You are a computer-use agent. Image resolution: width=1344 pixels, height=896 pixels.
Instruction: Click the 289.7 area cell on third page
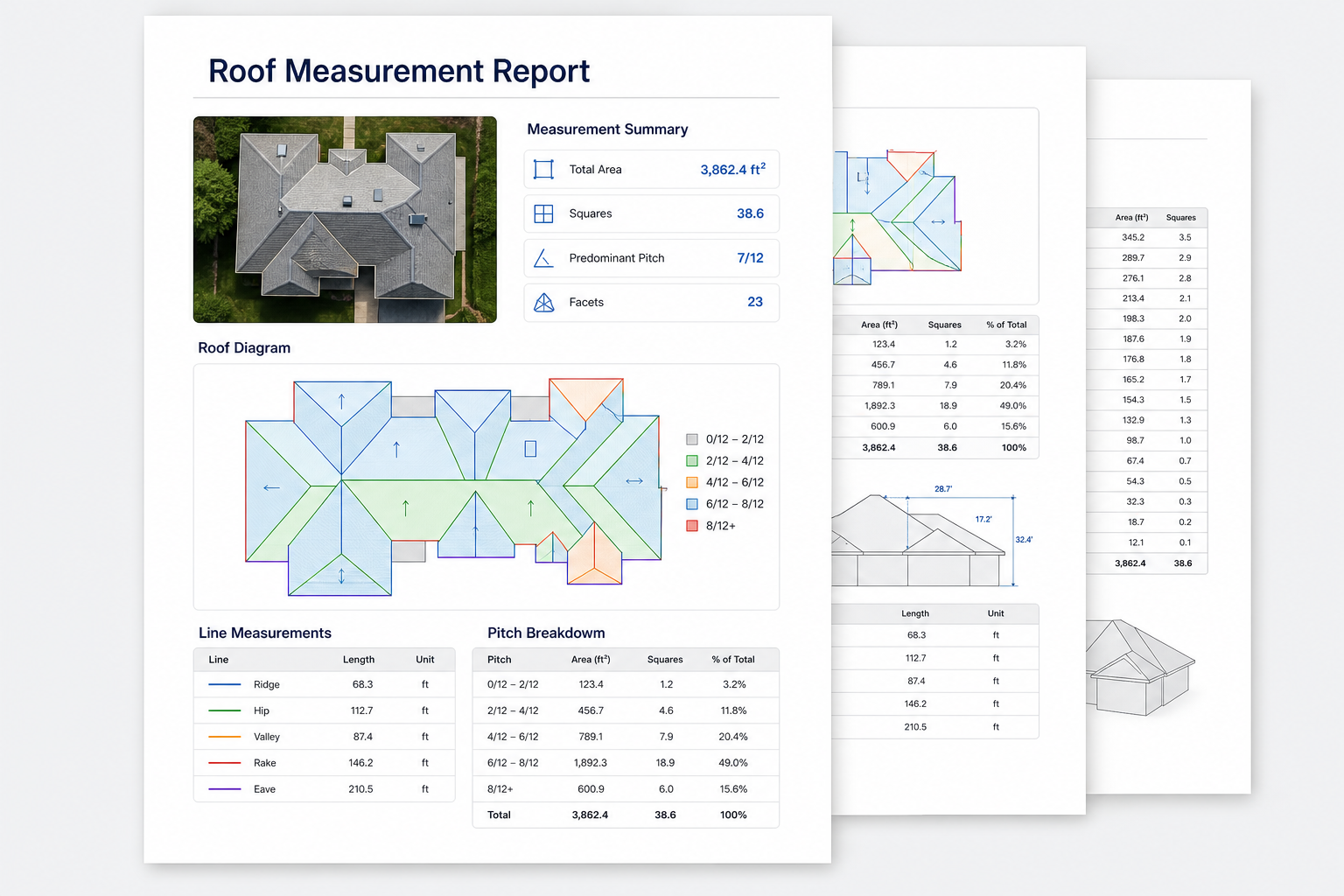click(x=1133, y=258)
